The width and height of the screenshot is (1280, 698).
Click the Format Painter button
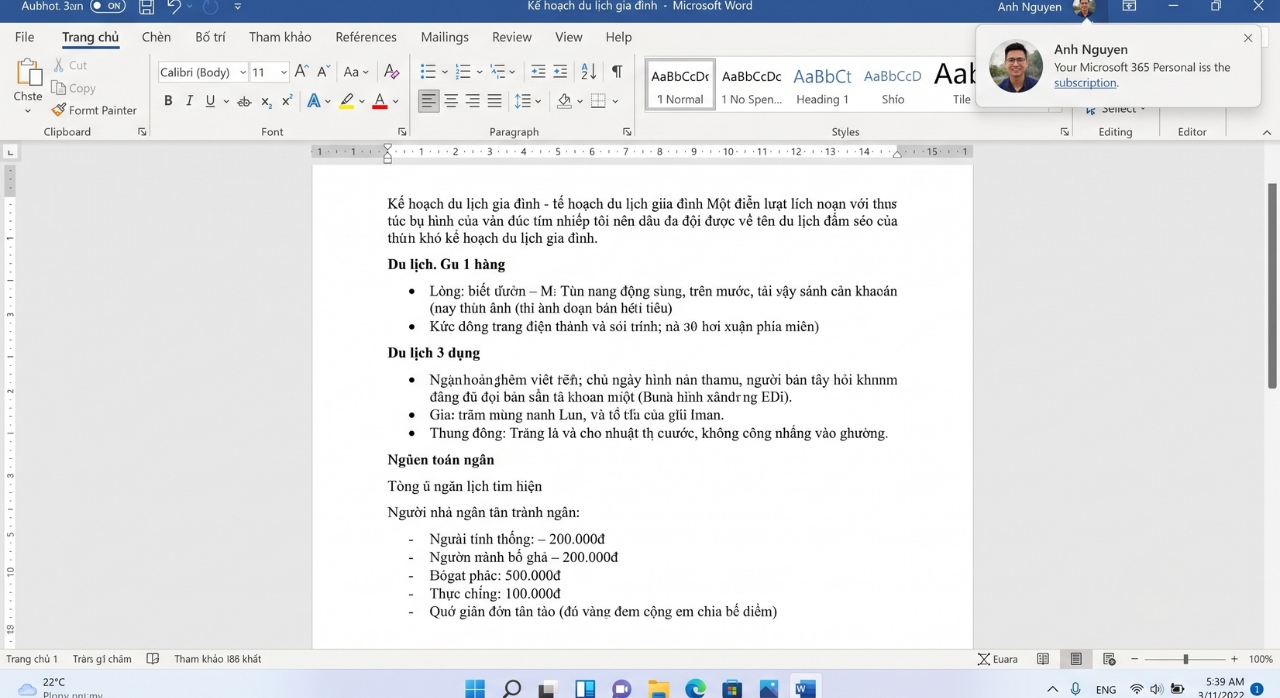pos(94,110)
